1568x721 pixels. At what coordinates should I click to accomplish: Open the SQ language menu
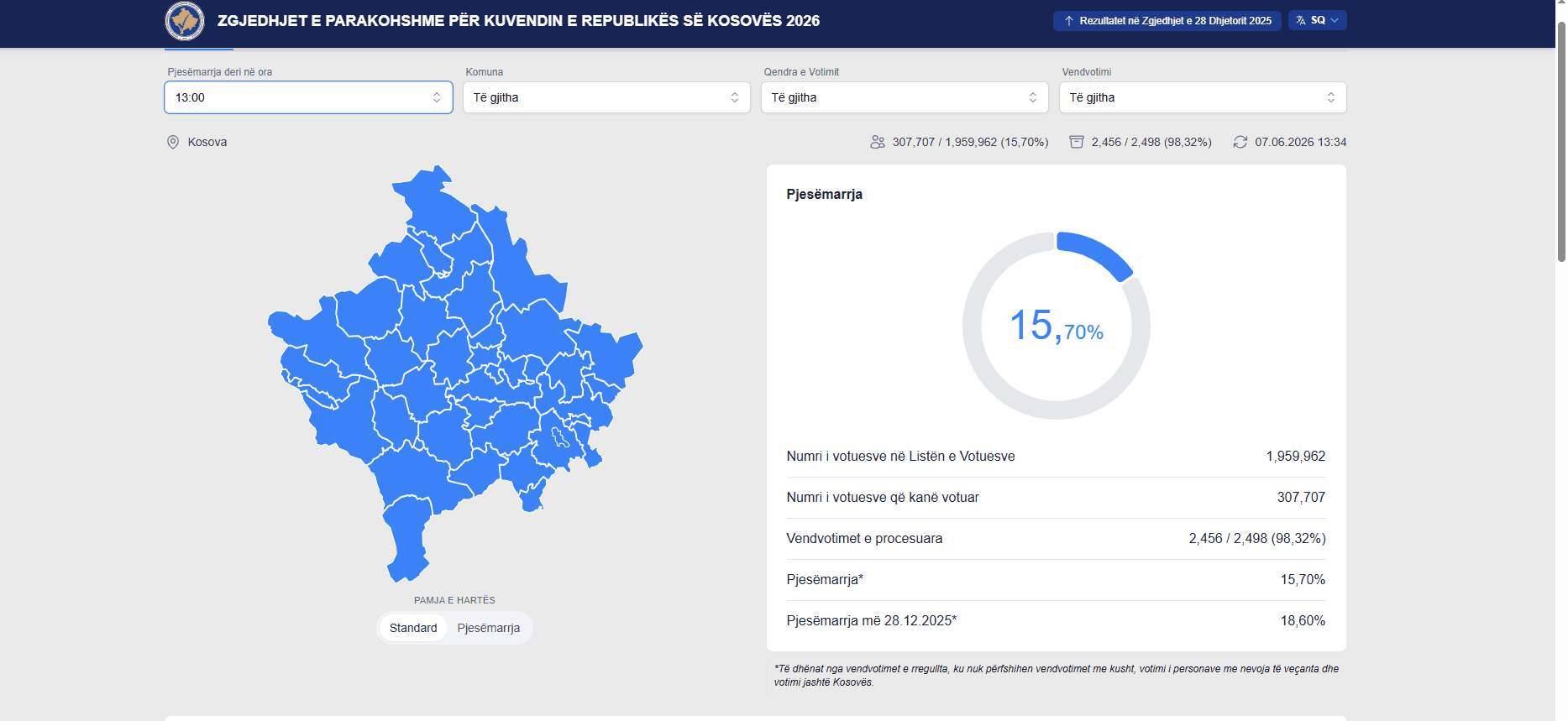click(x=1318, y=20)
